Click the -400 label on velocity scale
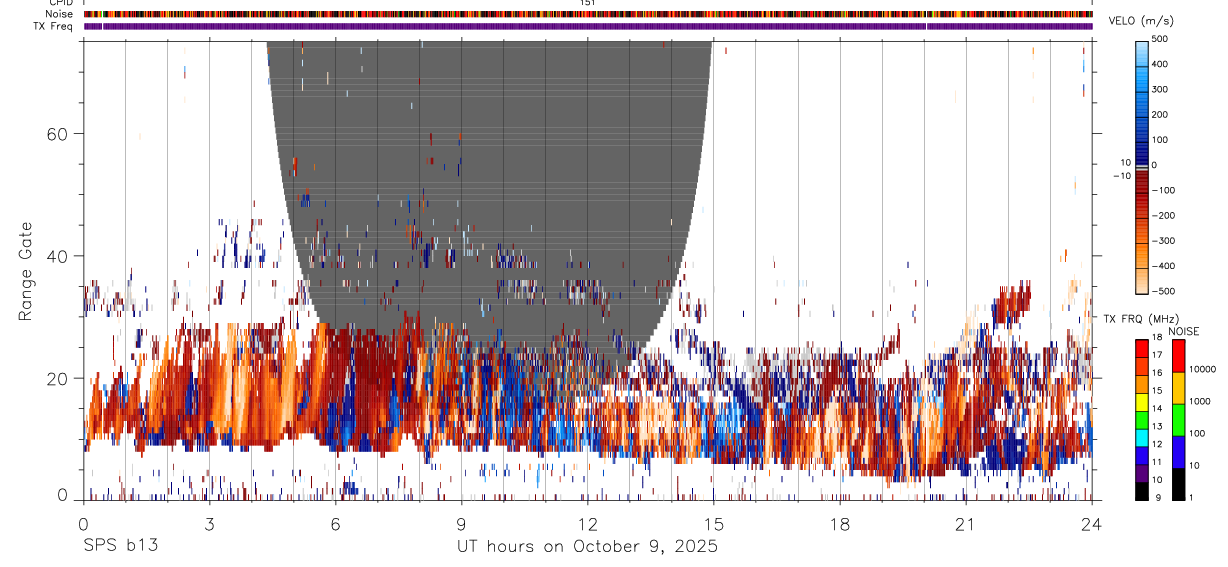1228x567 pixels. 1163,266
